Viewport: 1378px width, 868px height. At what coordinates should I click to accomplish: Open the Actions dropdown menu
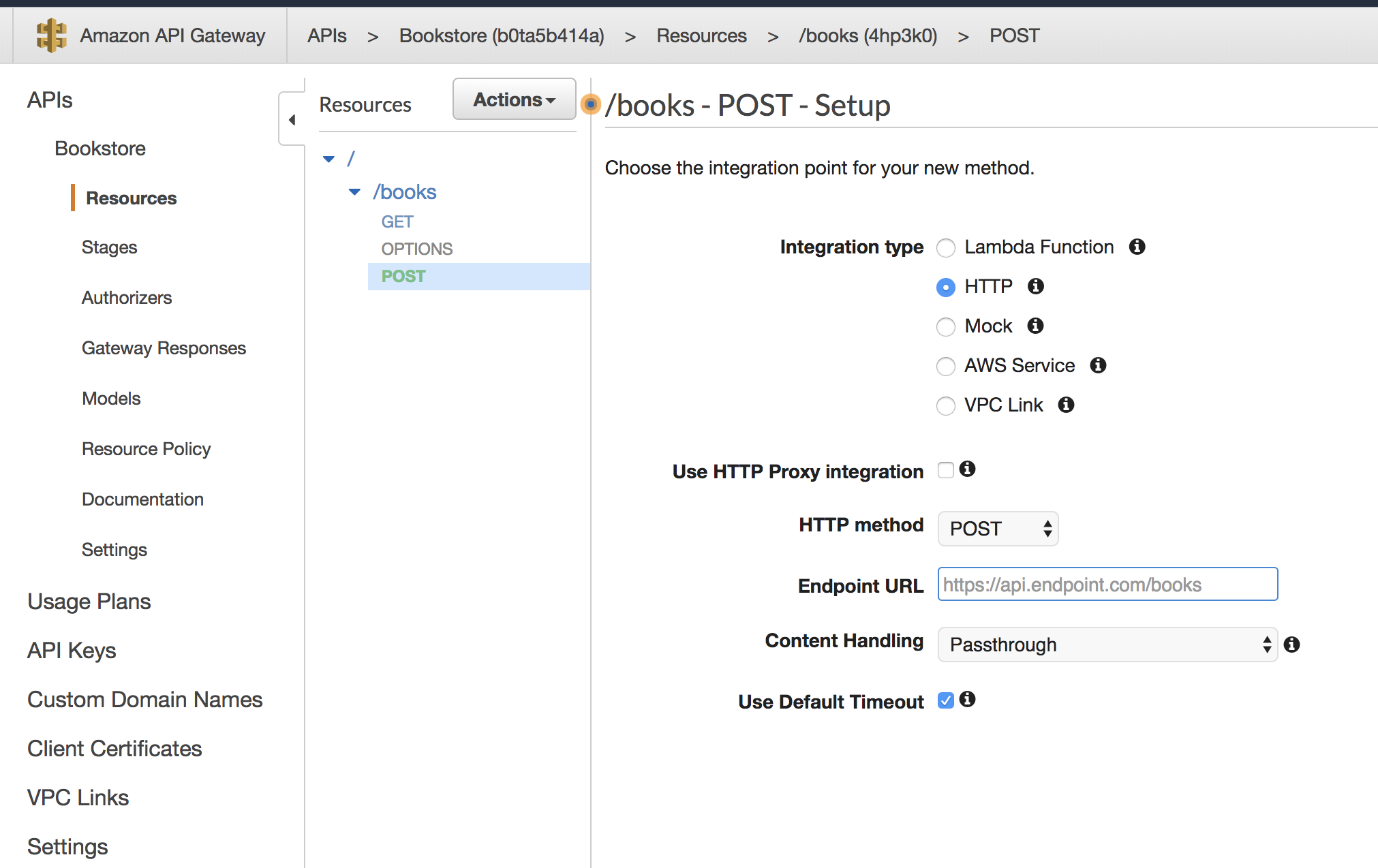coord(514,99)
